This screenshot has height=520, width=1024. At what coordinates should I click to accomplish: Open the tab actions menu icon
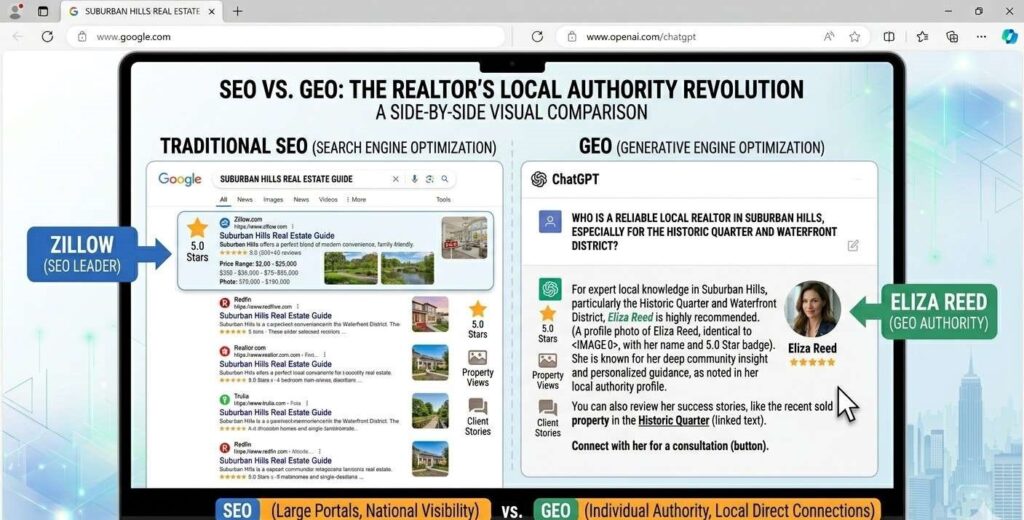tap(43, 11)
